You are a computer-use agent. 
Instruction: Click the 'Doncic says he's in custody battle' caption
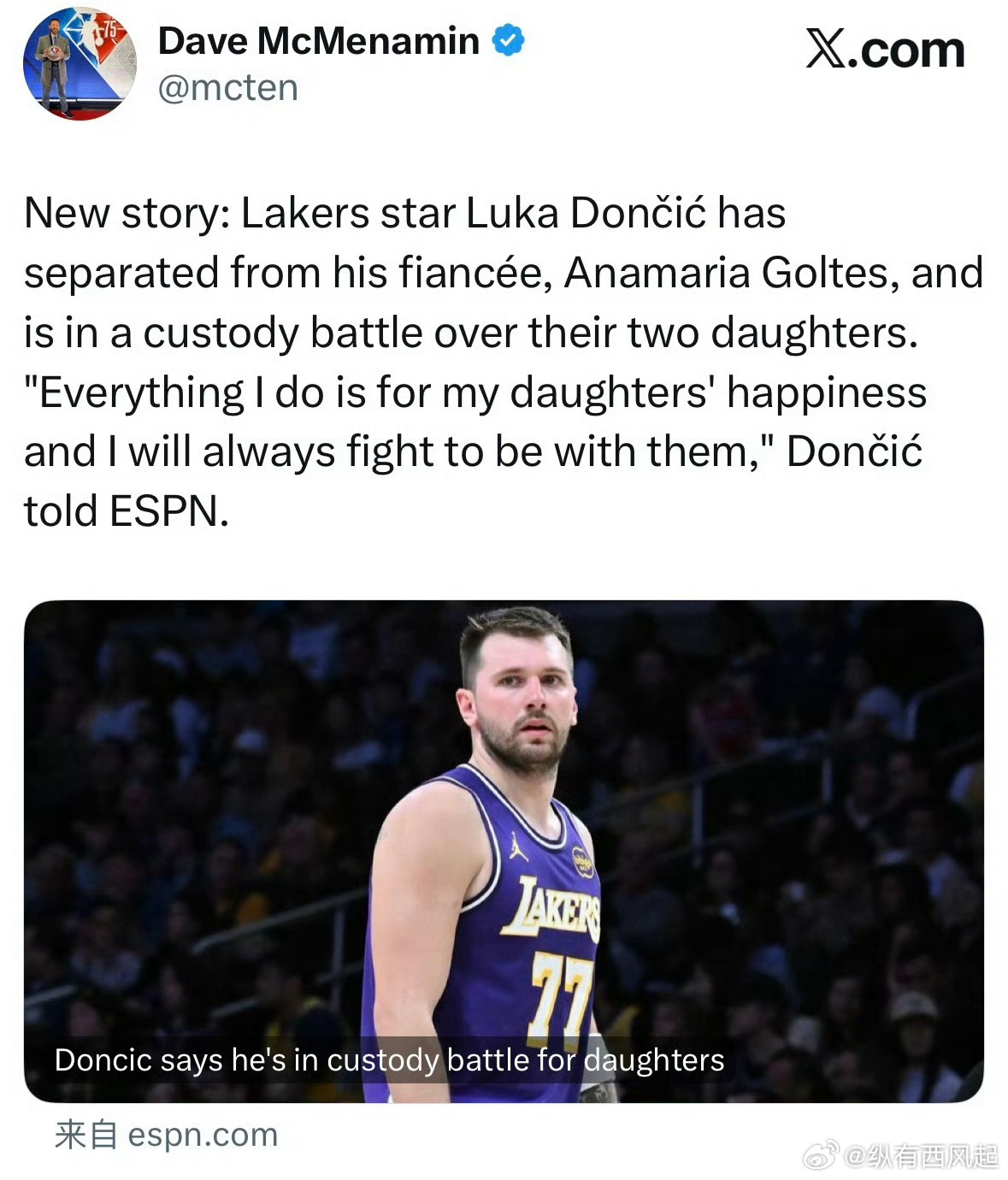[389, 1060]
